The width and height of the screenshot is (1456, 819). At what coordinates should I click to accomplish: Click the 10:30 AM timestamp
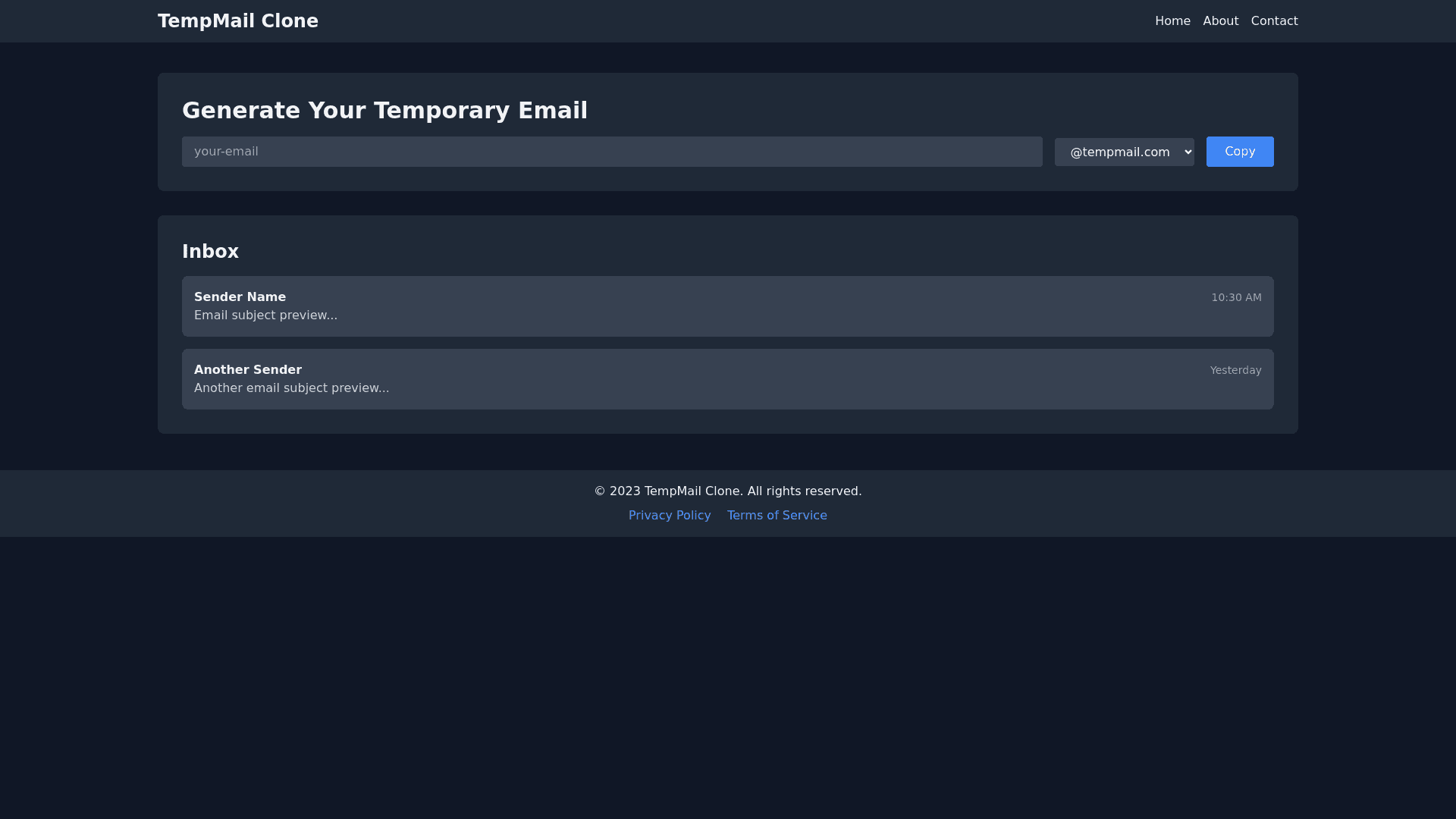[1236, 297]
